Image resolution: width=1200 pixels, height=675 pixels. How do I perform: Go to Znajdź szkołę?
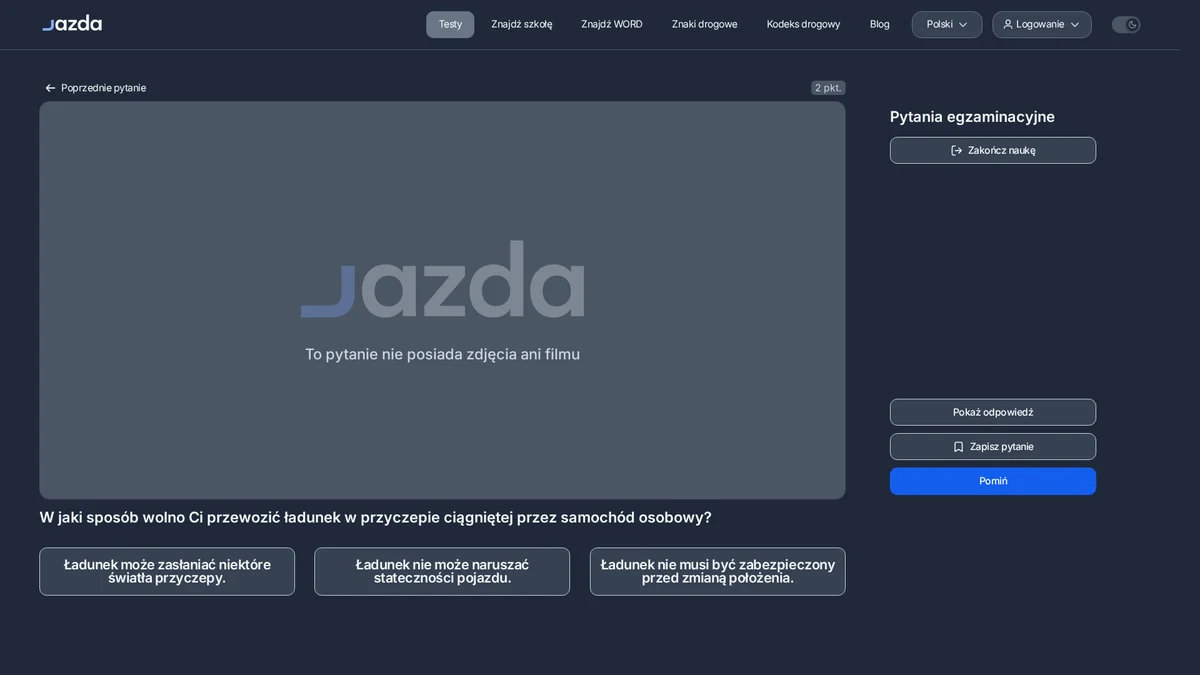(522, 24)
